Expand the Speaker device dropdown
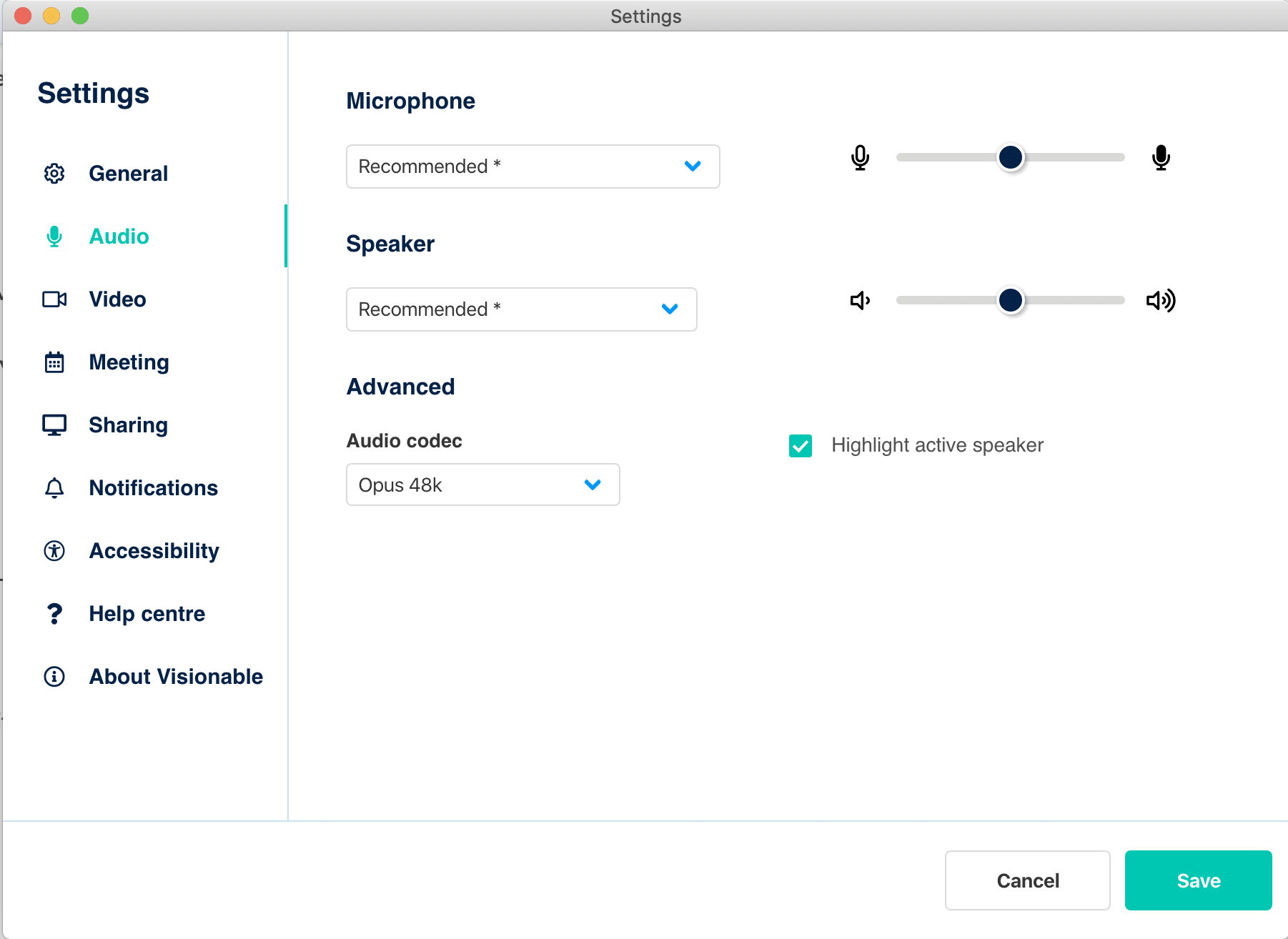This screenshot has width=1288, height=939. (x=521, y=309)
